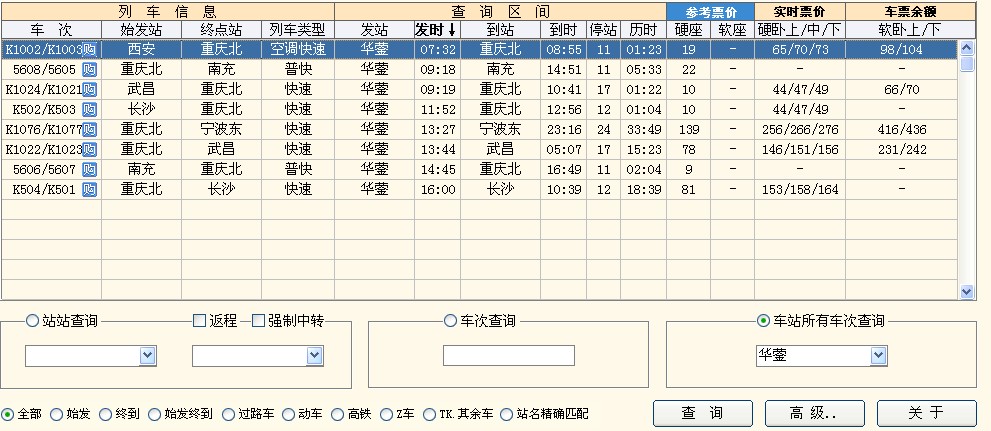The image size is (991, 431).
Task: Click the 33:49 duration cell
Action: click(x=643, y=130)
